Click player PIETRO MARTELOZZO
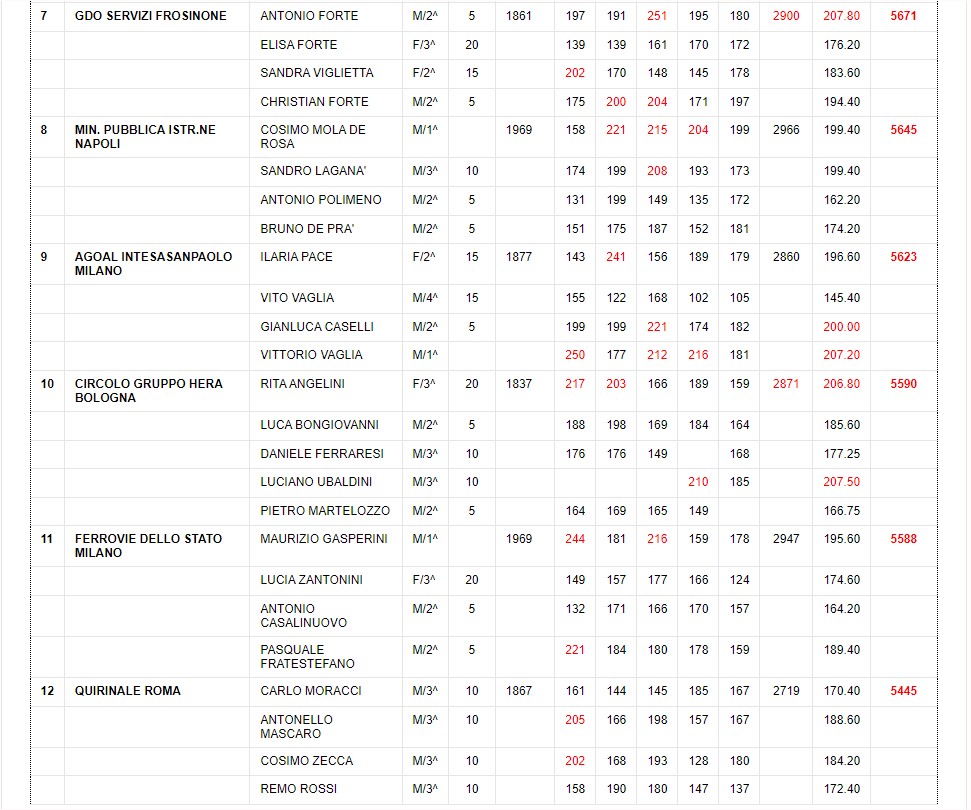This screenshot has height=810, width=971. tap(324, 511)
